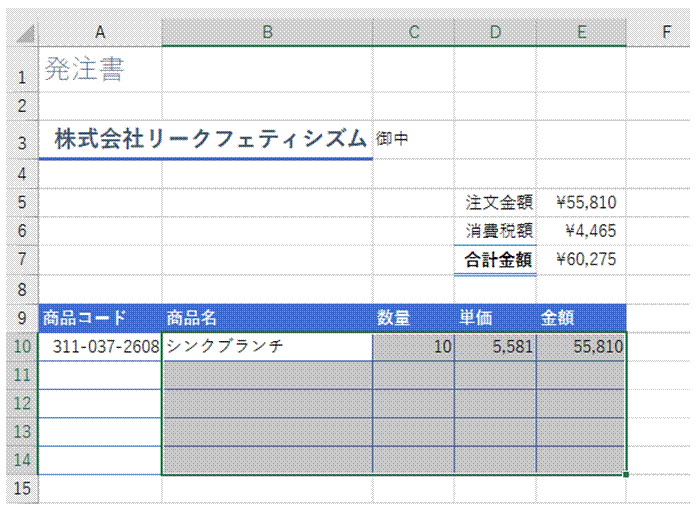Click the fill handle at selection corner
Image resolution: width=698 pixels, height=511 pixels.
(626, 474)
